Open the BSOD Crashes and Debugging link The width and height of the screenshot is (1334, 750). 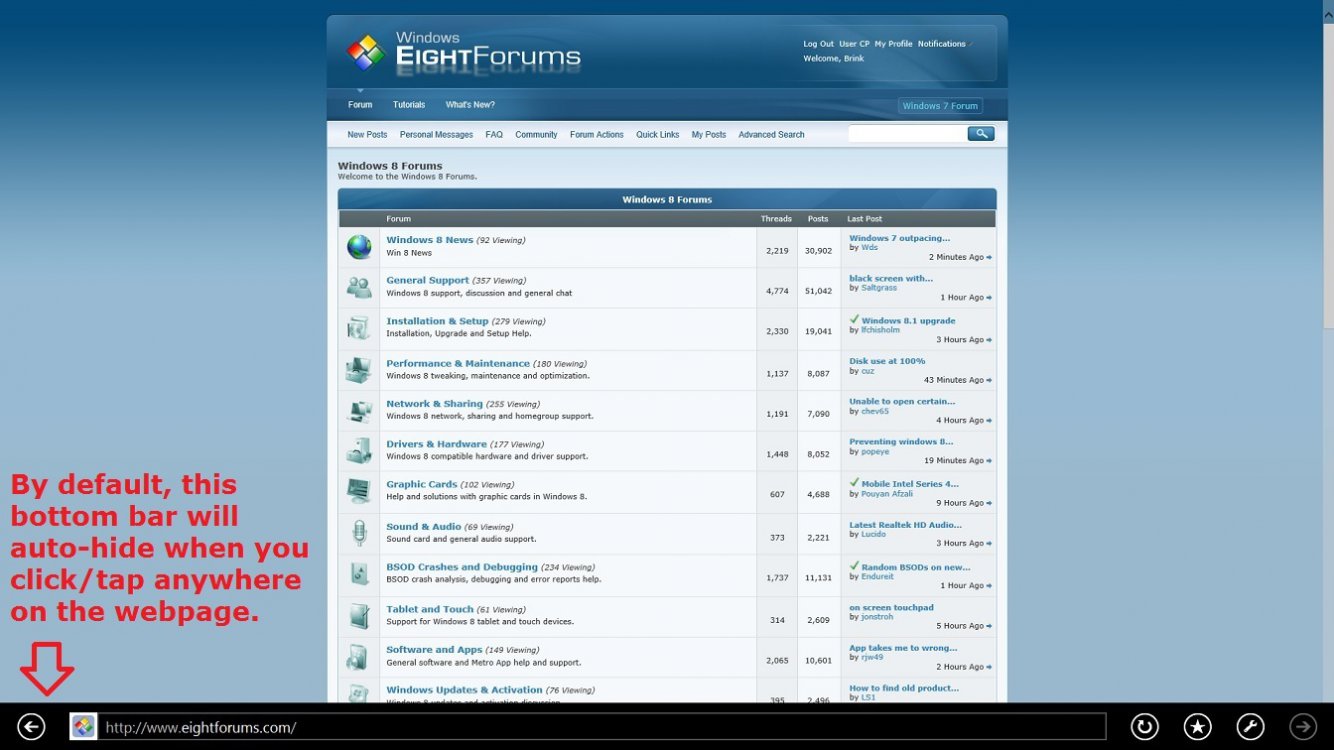pos(462,567)
